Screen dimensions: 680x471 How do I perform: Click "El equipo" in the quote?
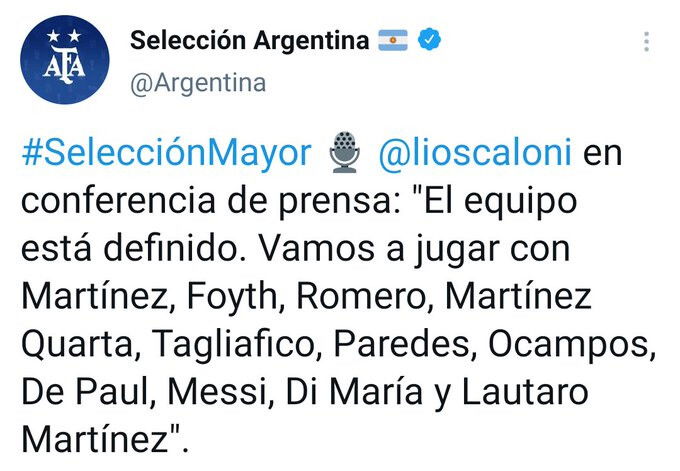tap(495, 201)
